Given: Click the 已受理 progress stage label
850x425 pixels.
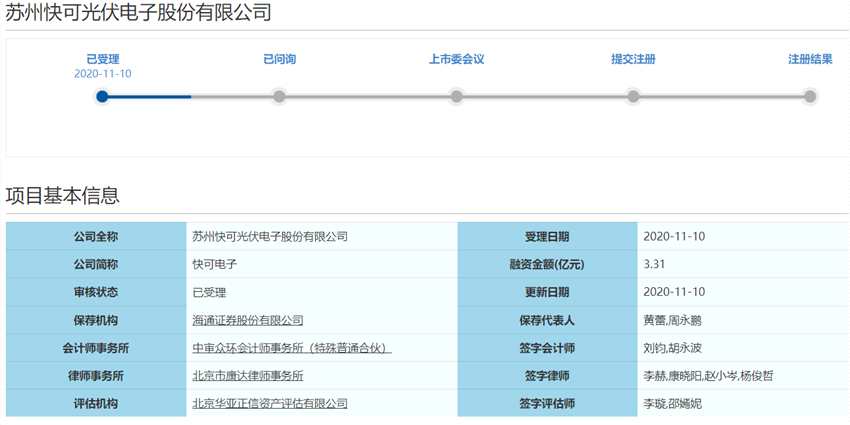Looking at the screenshot, I should pyautogui.click(x=102, y=59).
